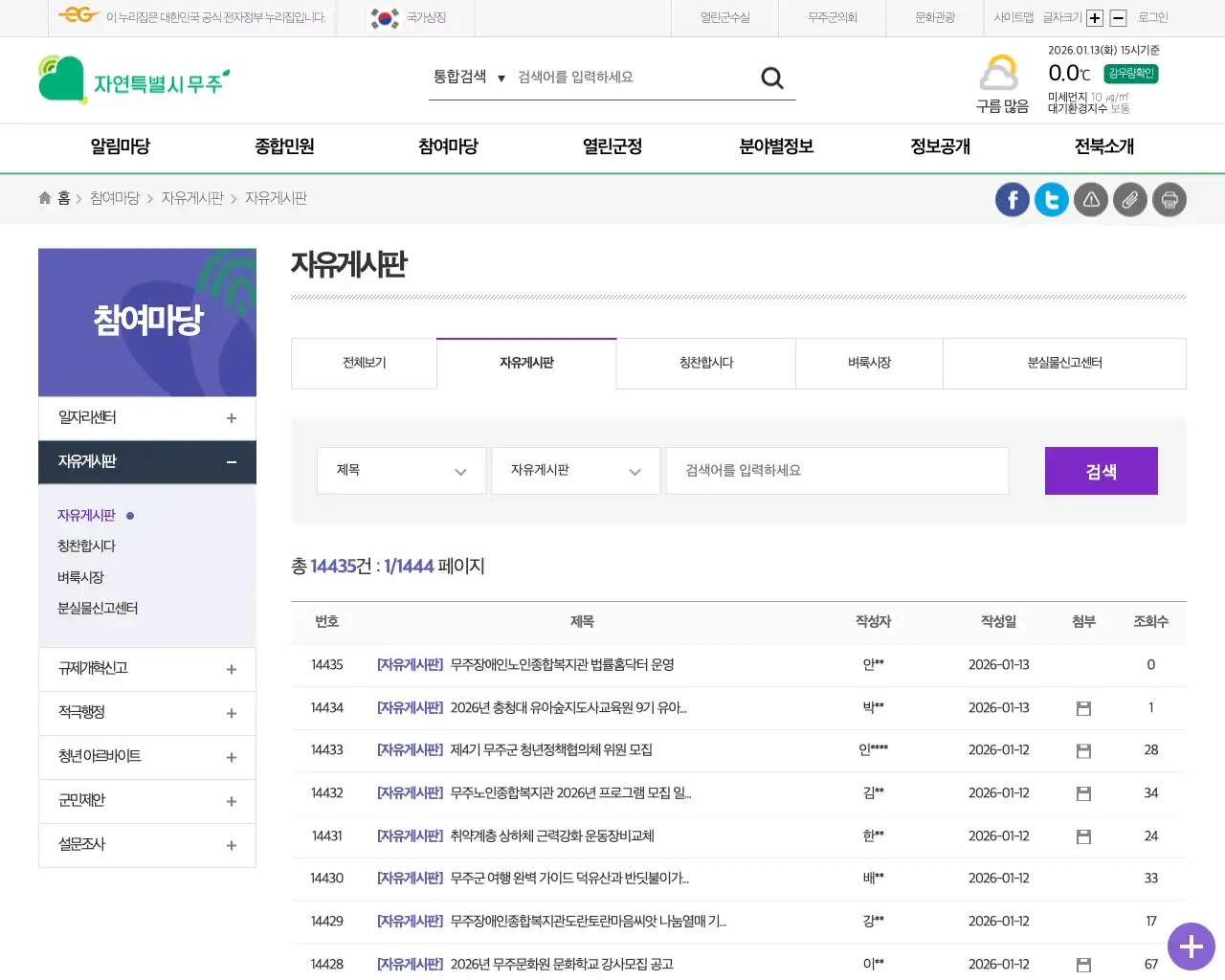The width and height of the screenshot is (1225, 980).
Task: Open the 자유게시판 board selection dropdown
Action: (575, 470)
